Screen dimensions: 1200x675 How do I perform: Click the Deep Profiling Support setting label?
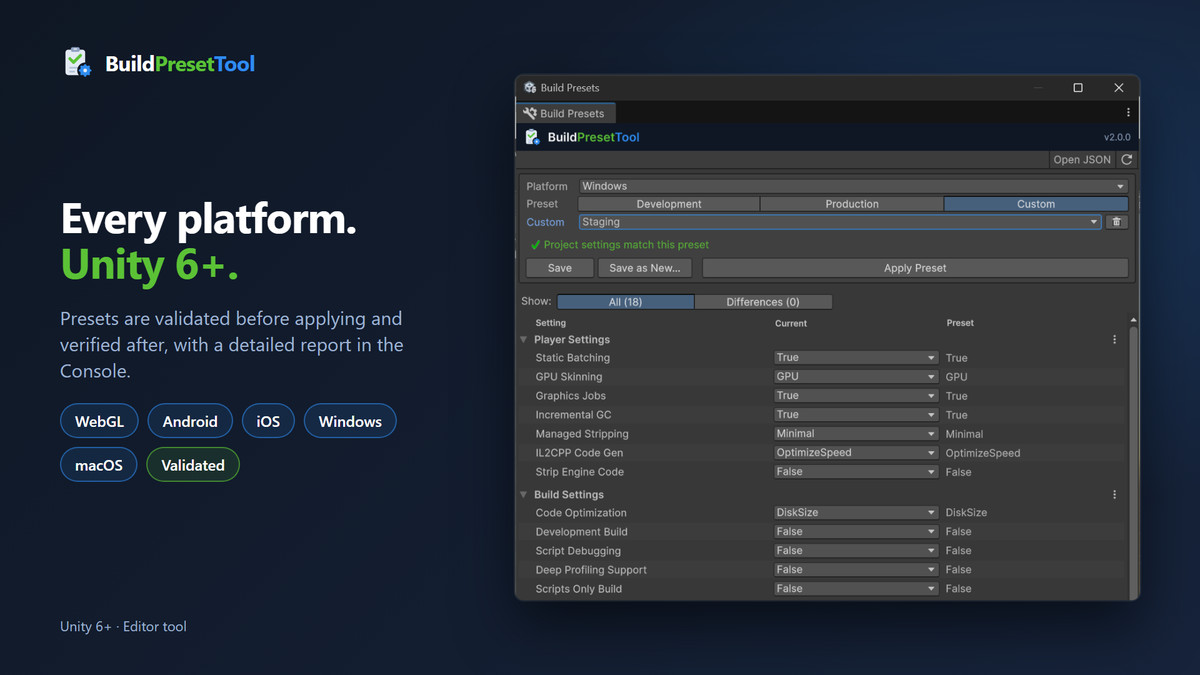pyautogui.click(x=591, y=570)
